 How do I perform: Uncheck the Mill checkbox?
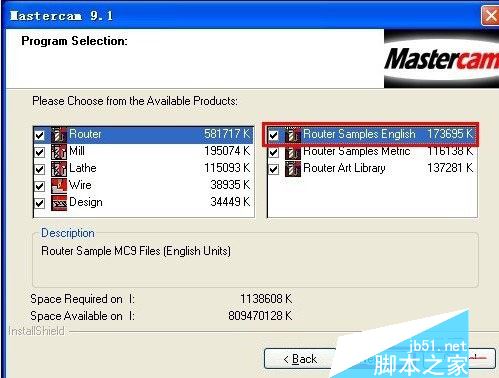pos(40,152)
